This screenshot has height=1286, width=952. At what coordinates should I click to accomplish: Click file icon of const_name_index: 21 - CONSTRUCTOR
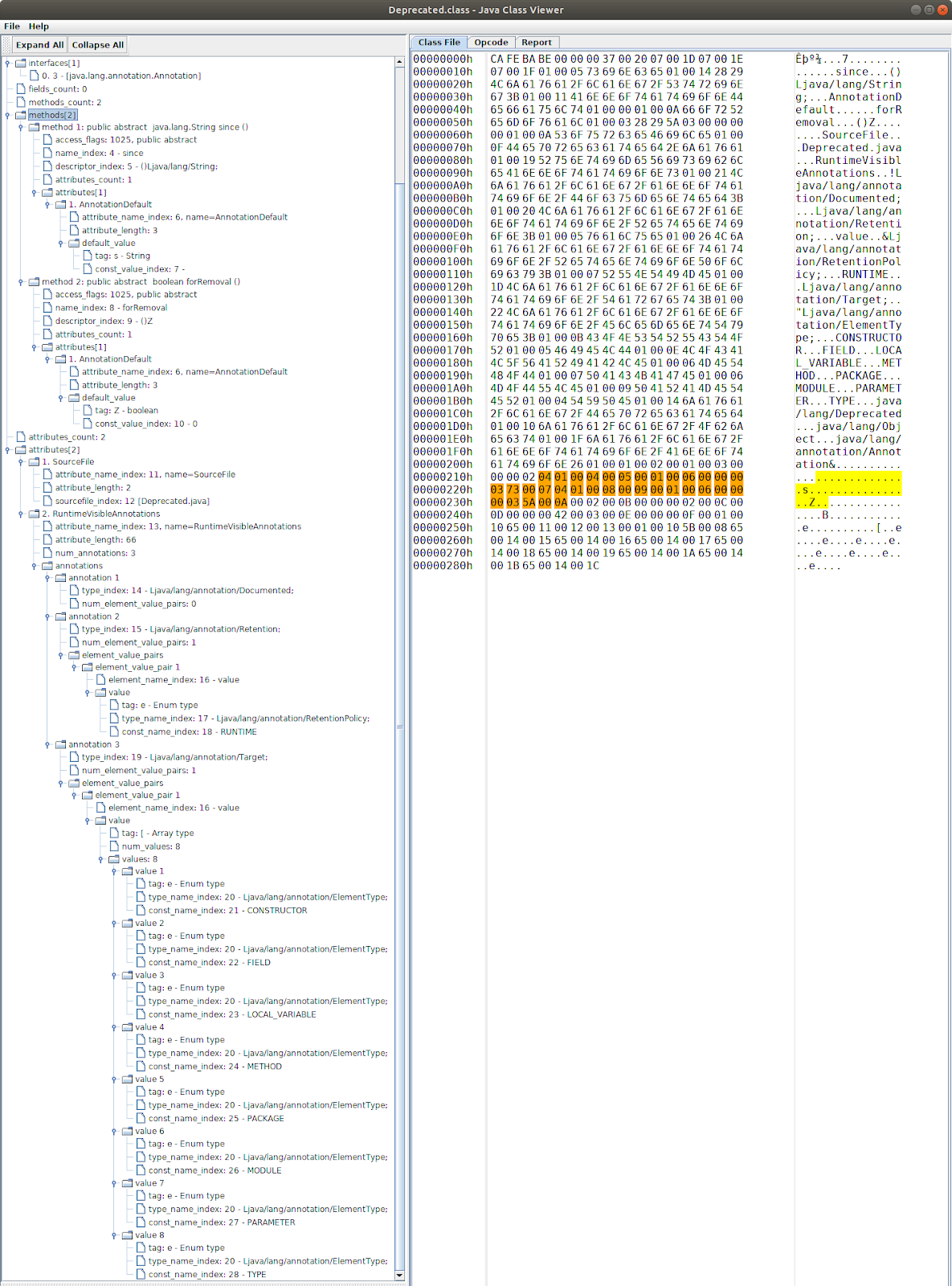(141, 911)
